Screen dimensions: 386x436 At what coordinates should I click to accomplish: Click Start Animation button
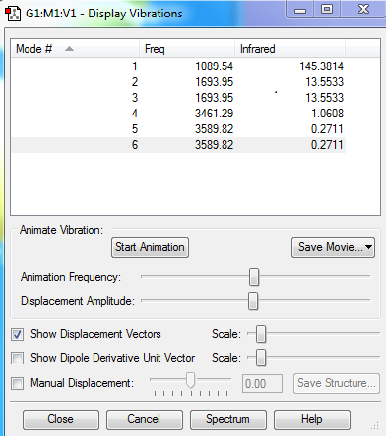[150, 247]
